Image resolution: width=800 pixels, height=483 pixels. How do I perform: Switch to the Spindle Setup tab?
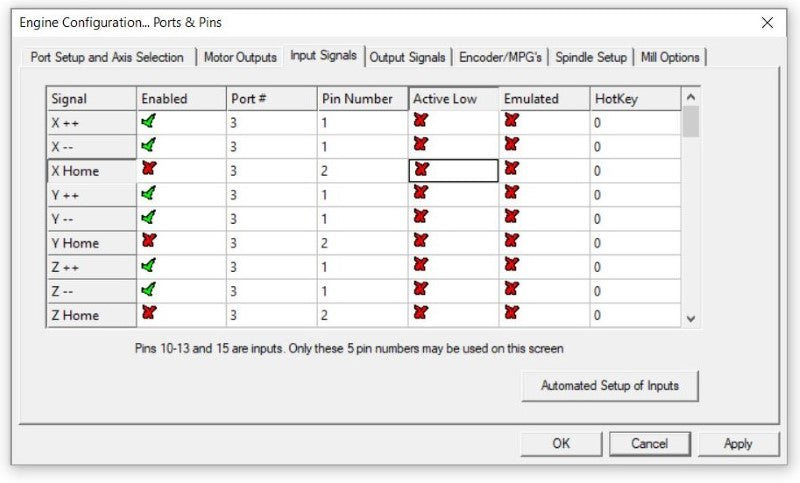click(591, 57)
